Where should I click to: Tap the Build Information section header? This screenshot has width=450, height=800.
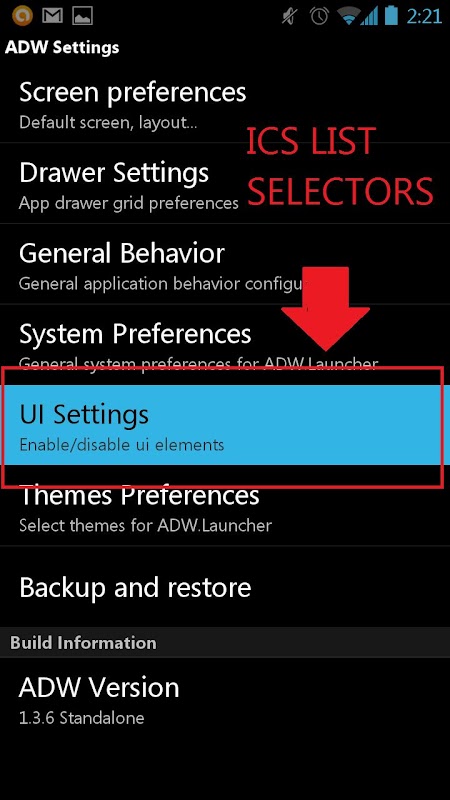[x=225, y=642]
